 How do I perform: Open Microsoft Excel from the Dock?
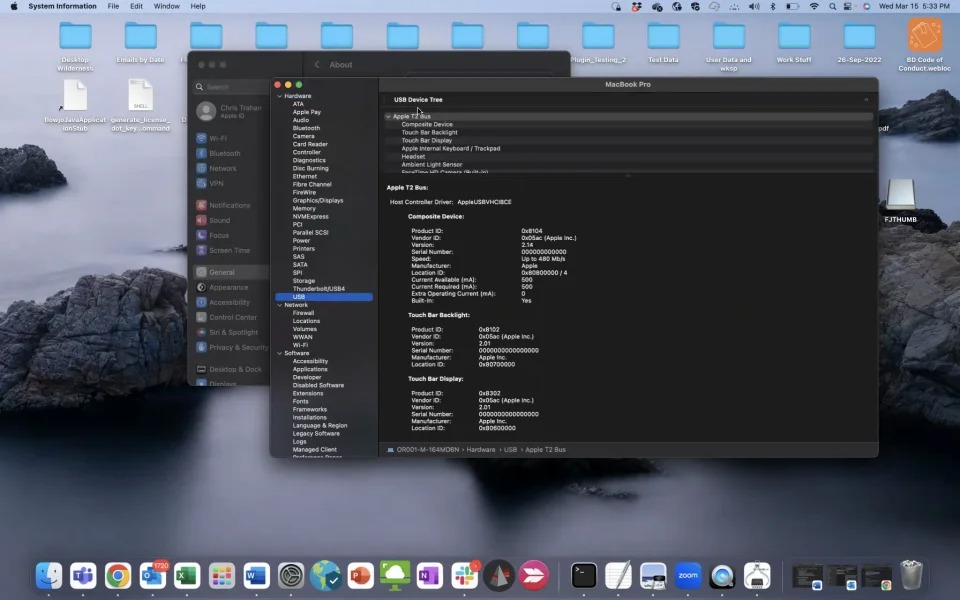tap(187, 575)
